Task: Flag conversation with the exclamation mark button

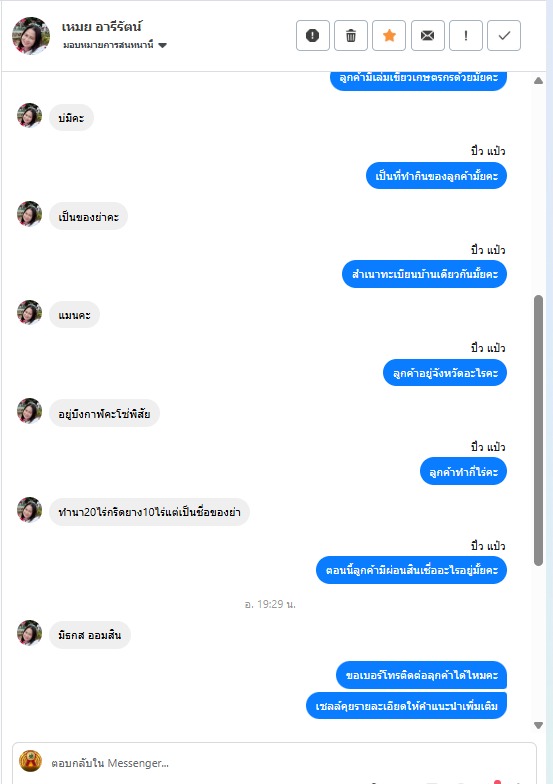Action: pos(466,36)
